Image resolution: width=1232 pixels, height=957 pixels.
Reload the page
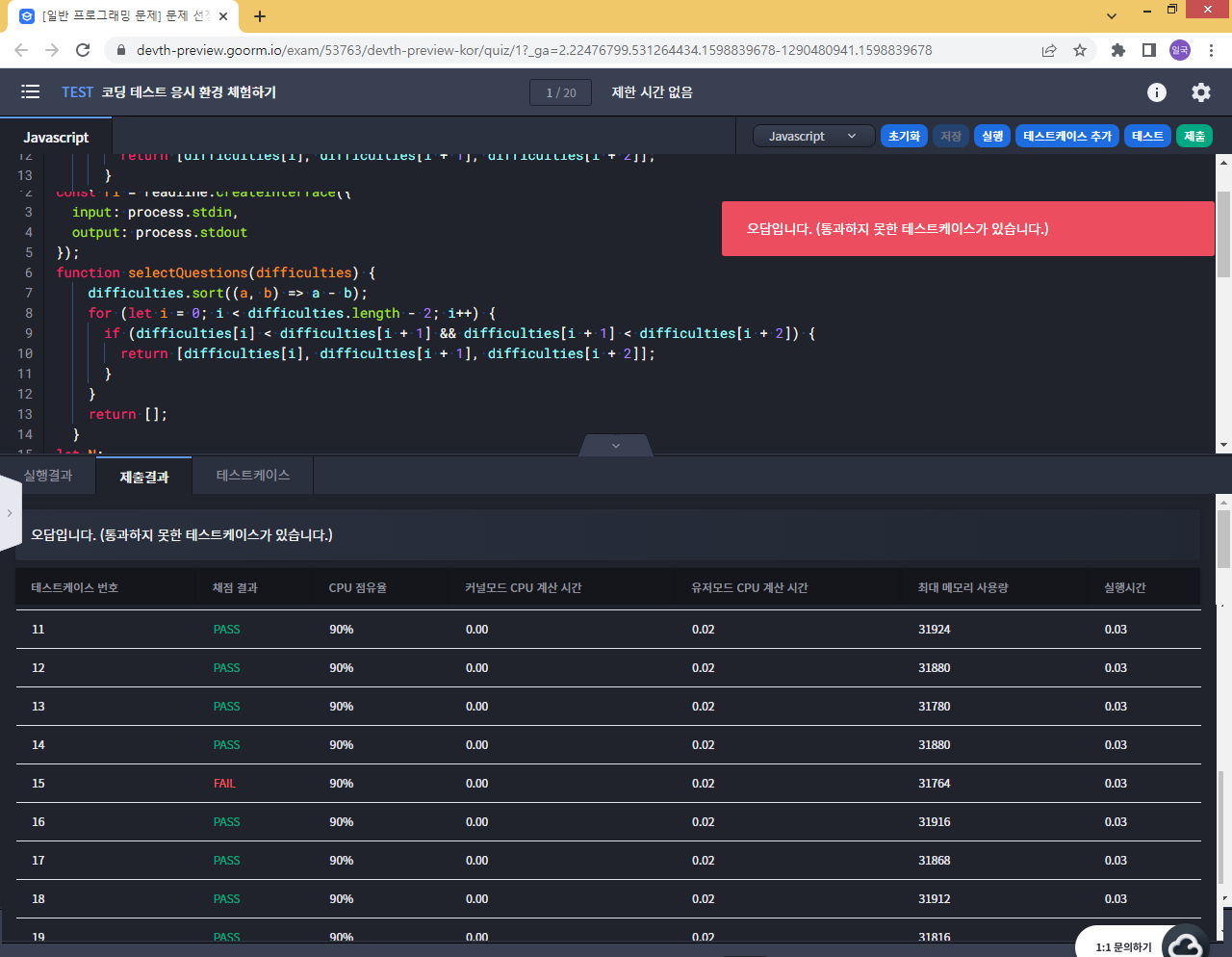pos(83,50)
